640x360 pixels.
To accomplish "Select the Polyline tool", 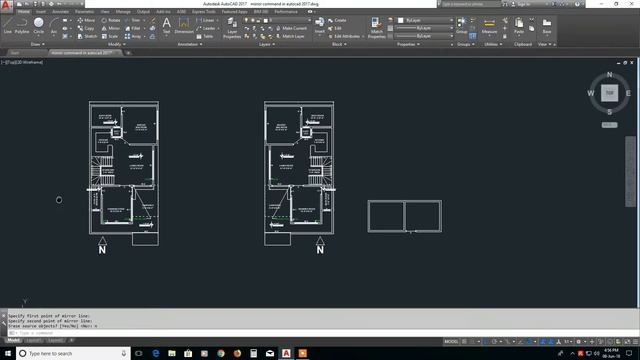I will tap(22, 26).
